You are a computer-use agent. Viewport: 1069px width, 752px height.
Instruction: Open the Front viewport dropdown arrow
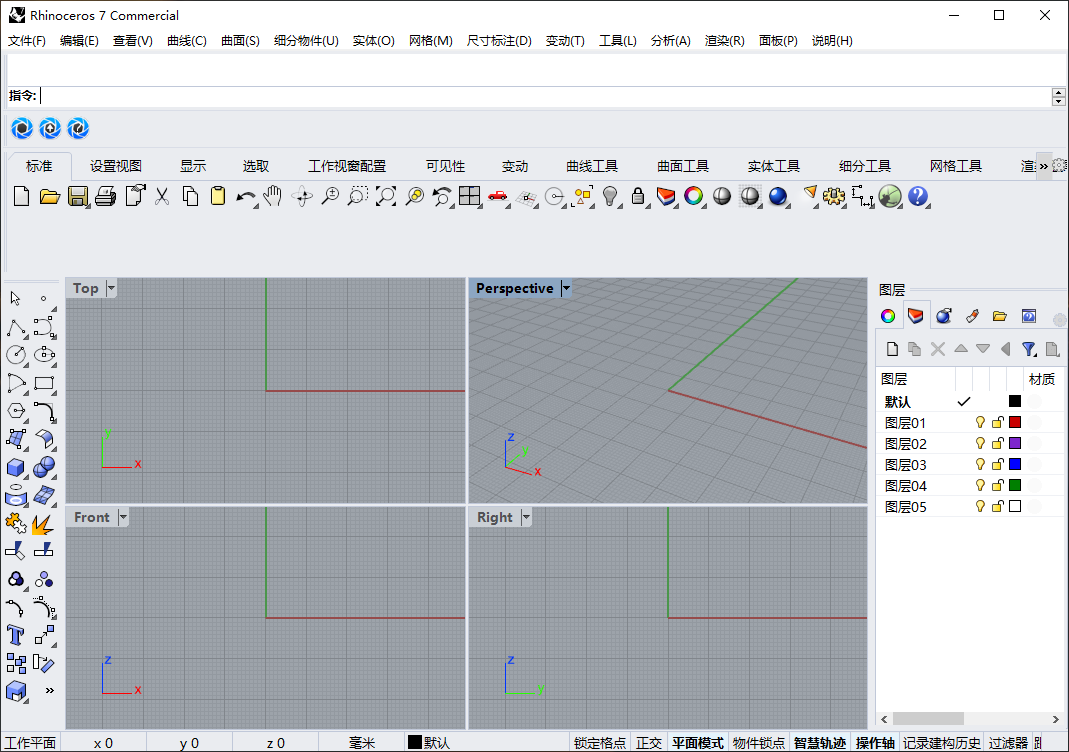pos(123,517)
